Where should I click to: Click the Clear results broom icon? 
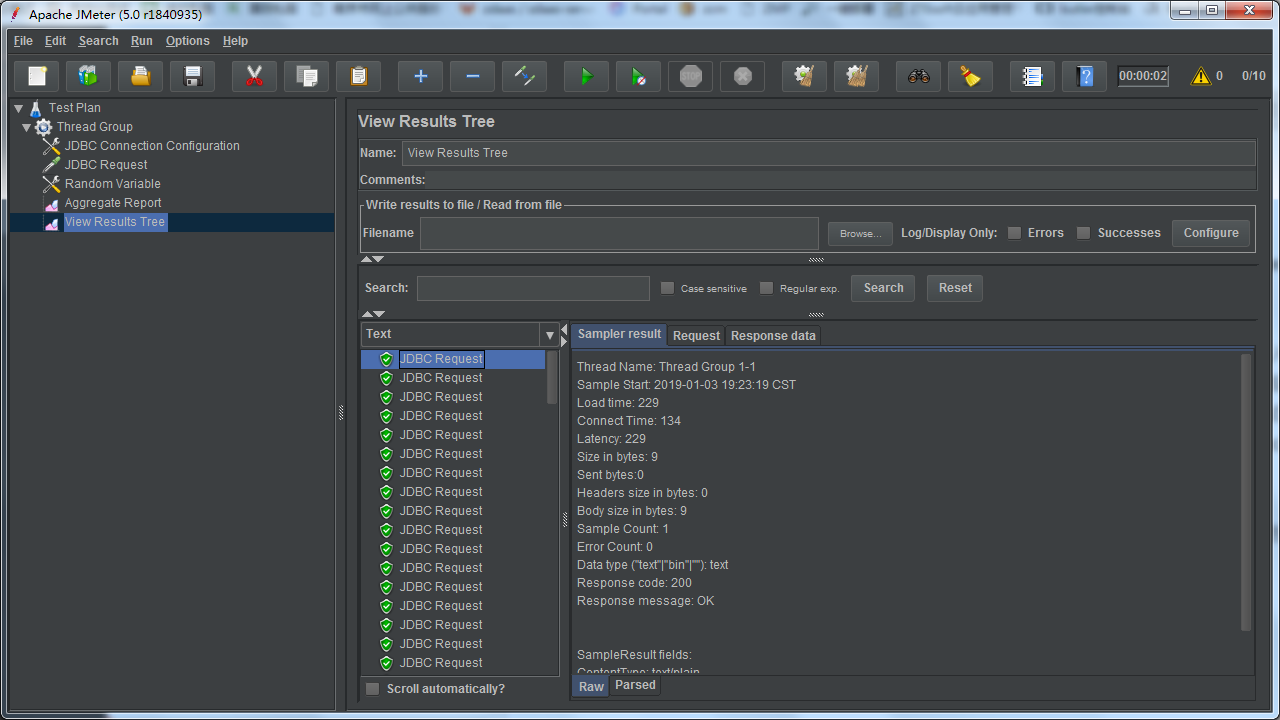point(805,76)
